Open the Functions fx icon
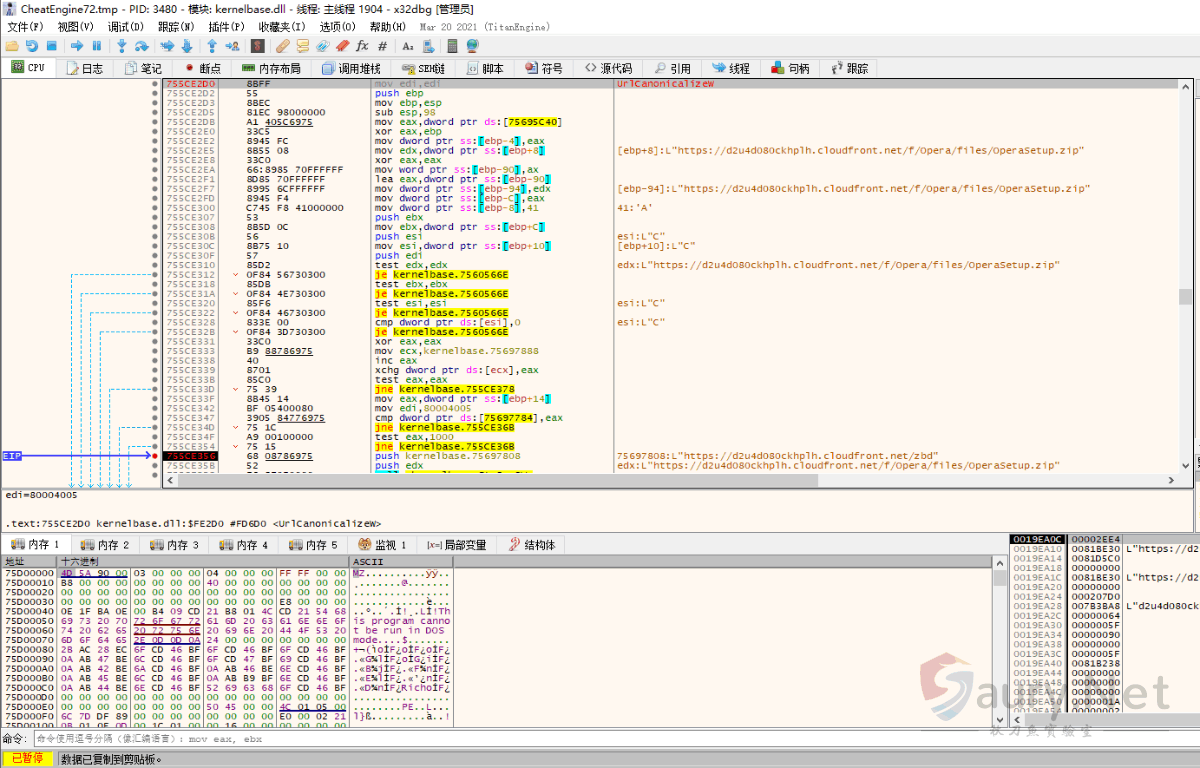Screen dimensions: 1200x768 (362, 46)
